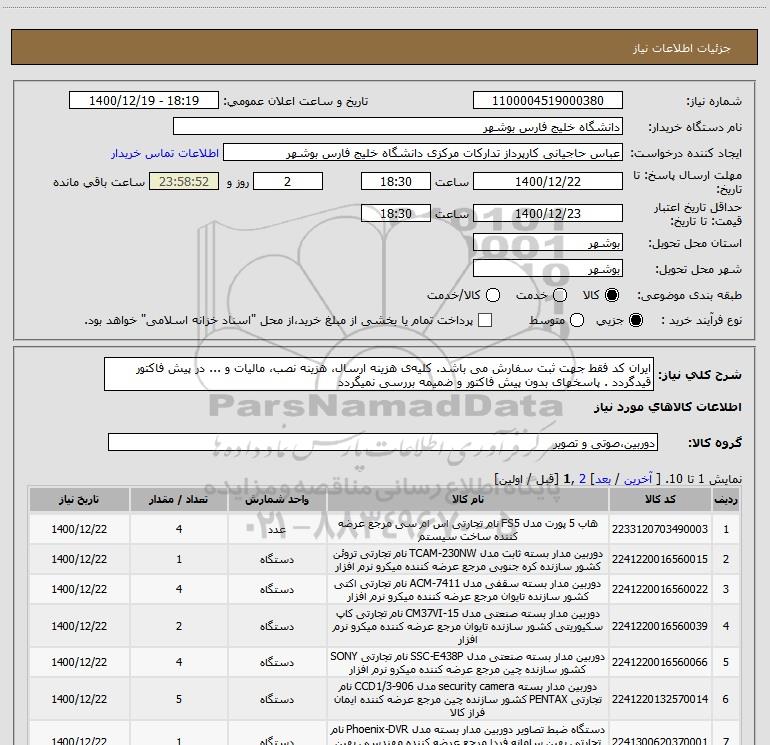Select the خدمت radio button
The image size is (770, 745).
[560, 295]
